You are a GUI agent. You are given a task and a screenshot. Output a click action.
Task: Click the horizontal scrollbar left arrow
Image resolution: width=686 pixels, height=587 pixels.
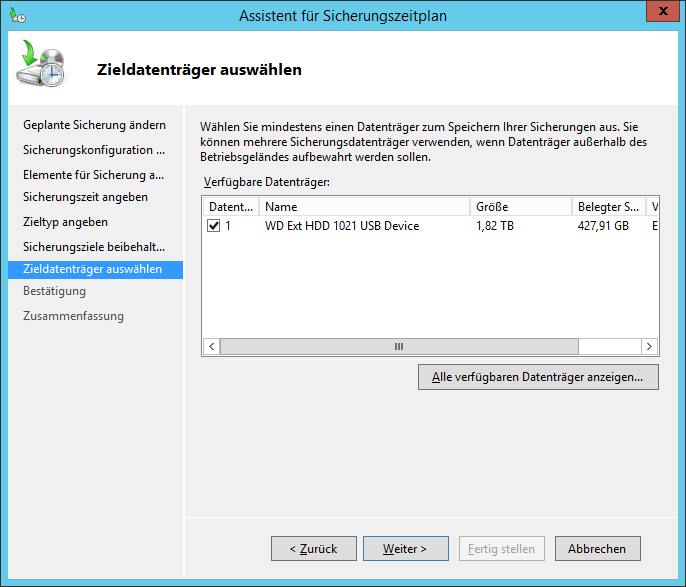click(x=212, y=346)
